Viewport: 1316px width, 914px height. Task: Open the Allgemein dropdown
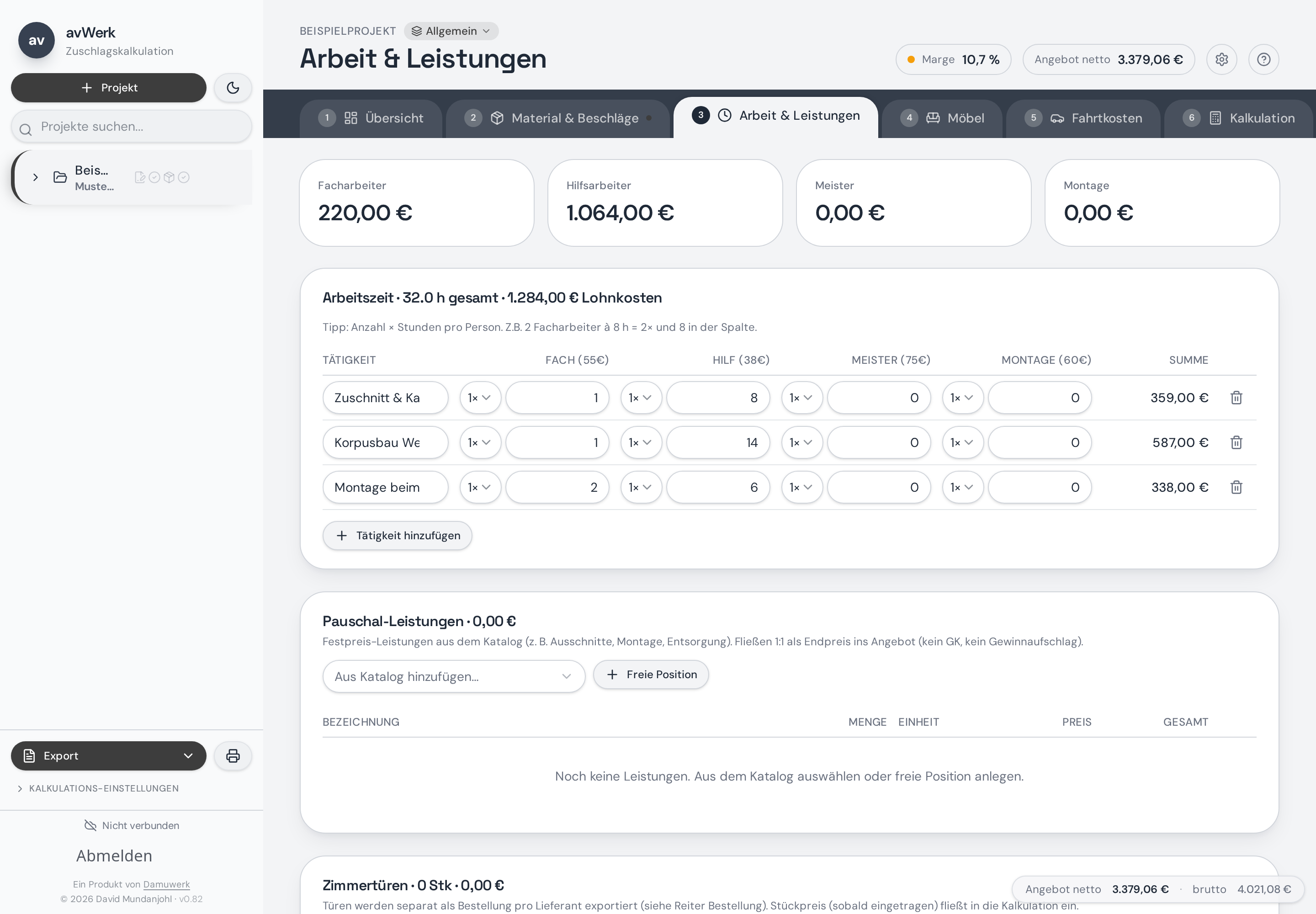point(451,31)
